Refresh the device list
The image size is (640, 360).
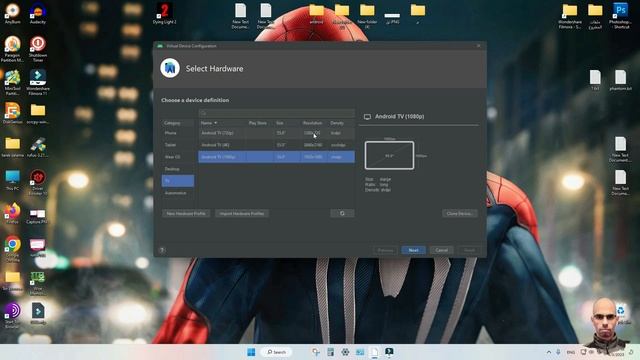342,213
